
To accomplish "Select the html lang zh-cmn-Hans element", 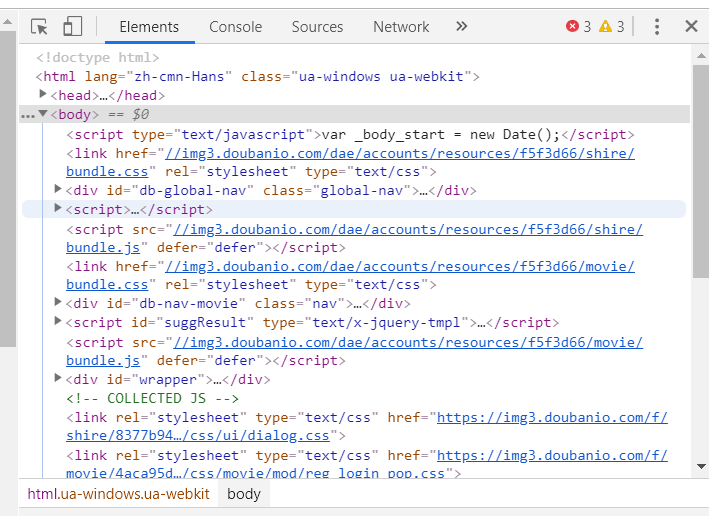I will point(257,76).
